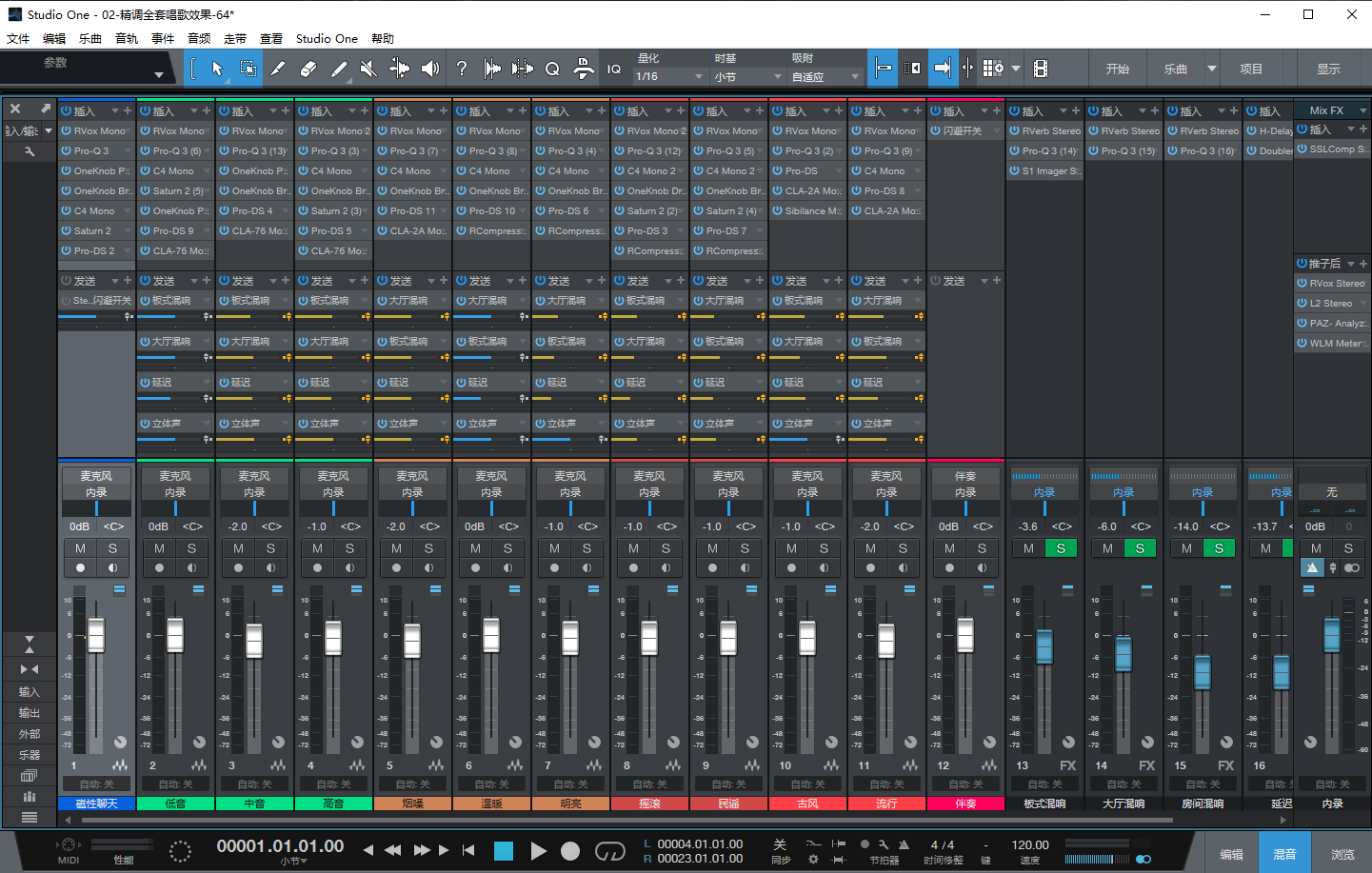1372x873 pixels.
Task: Select the Eraser tool
Action: [x=310, y=68]
